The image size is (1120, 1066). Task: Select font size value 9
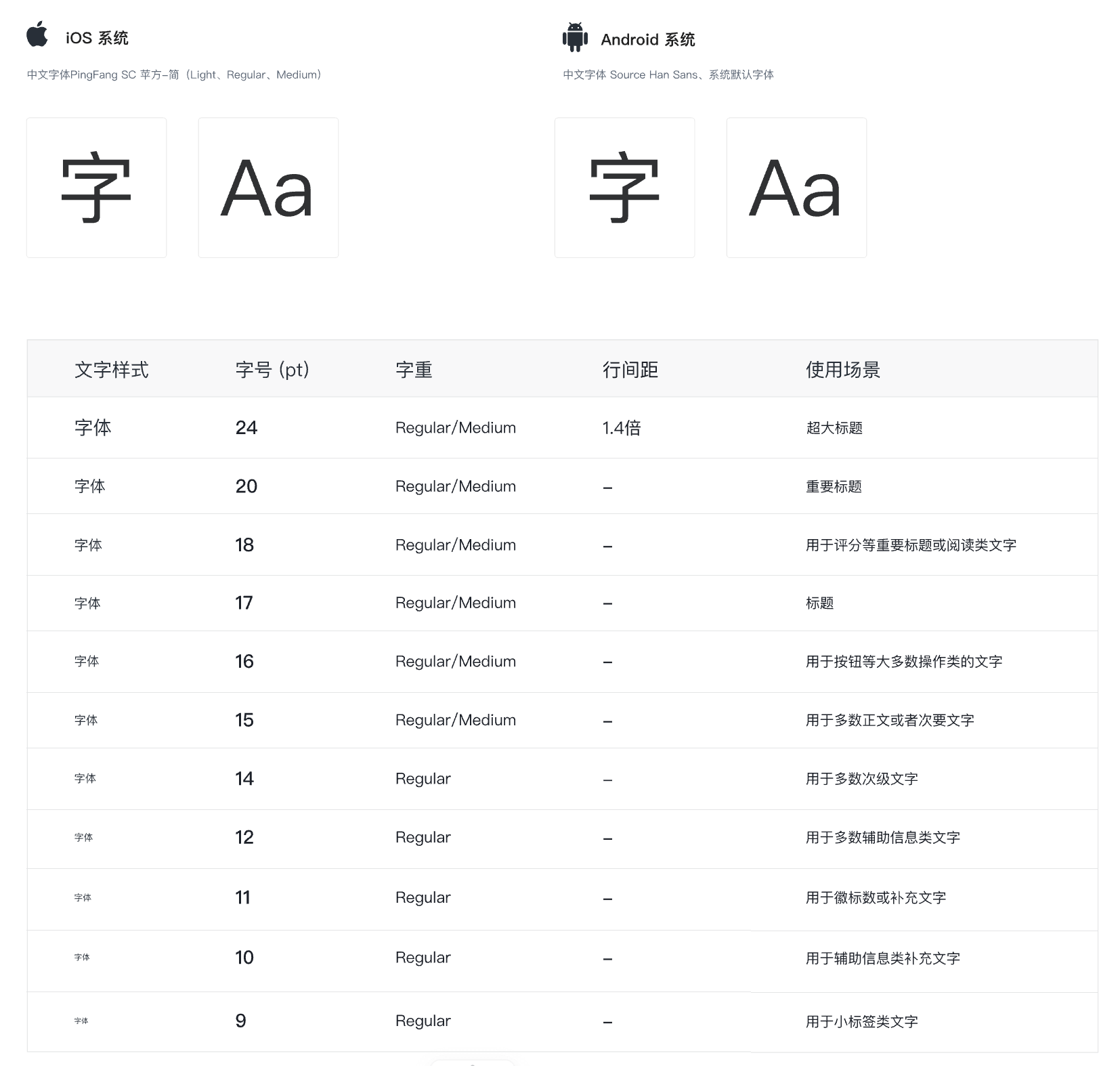[240, 1021]
